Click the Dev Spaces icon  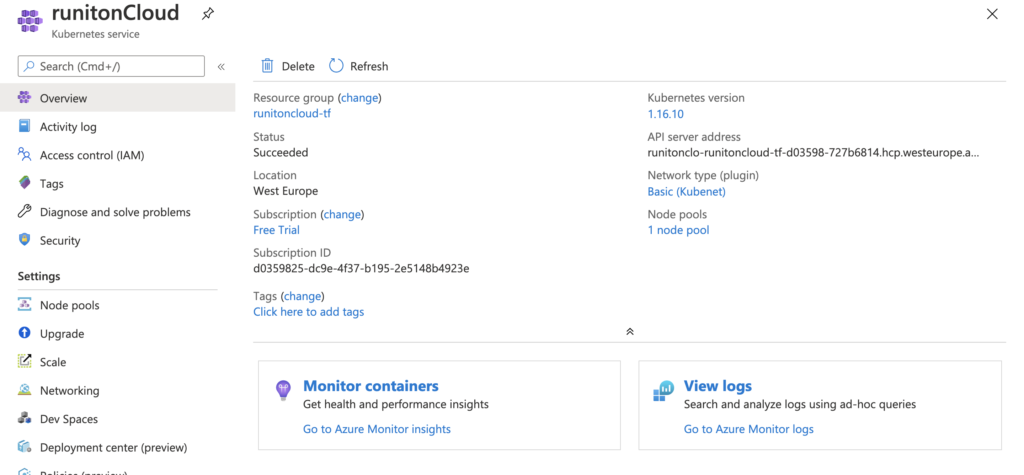[25, 418]
